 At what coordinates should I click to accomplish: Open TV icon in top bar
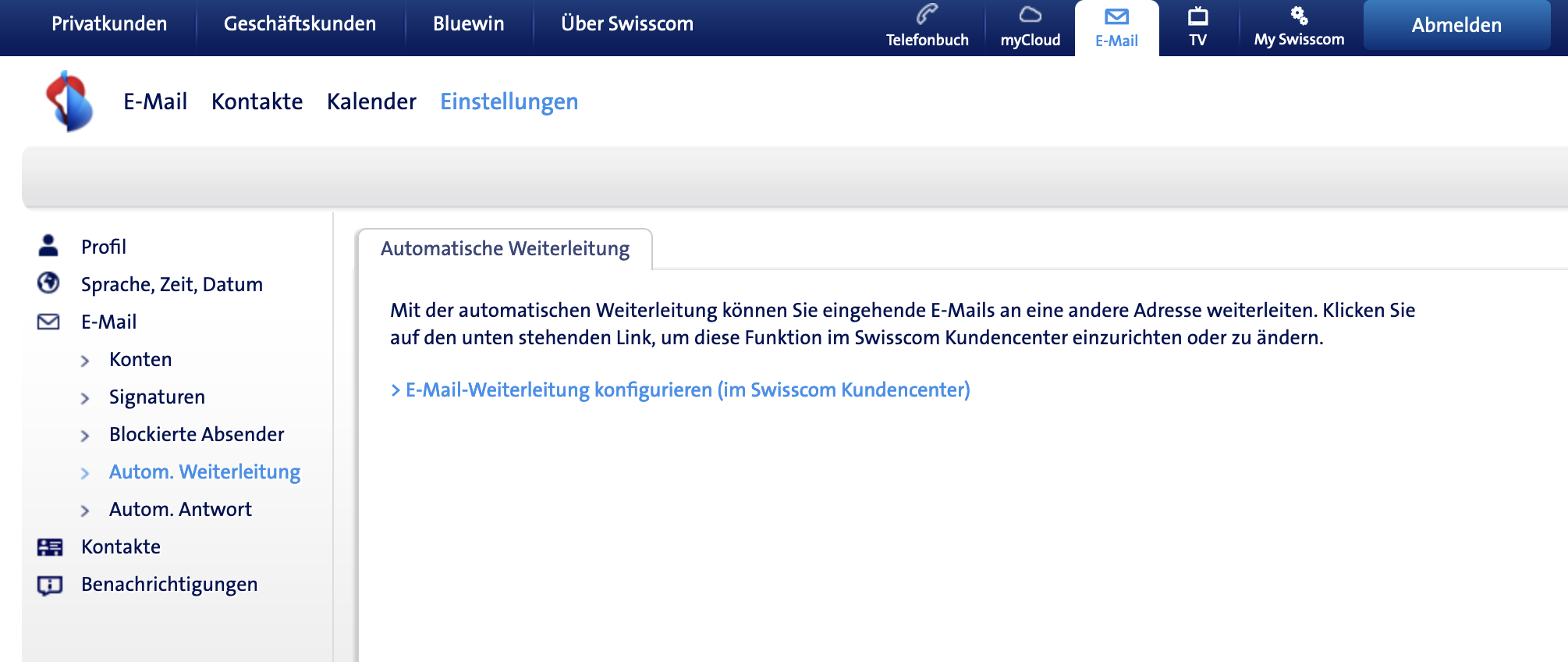tap(1197, 16)
